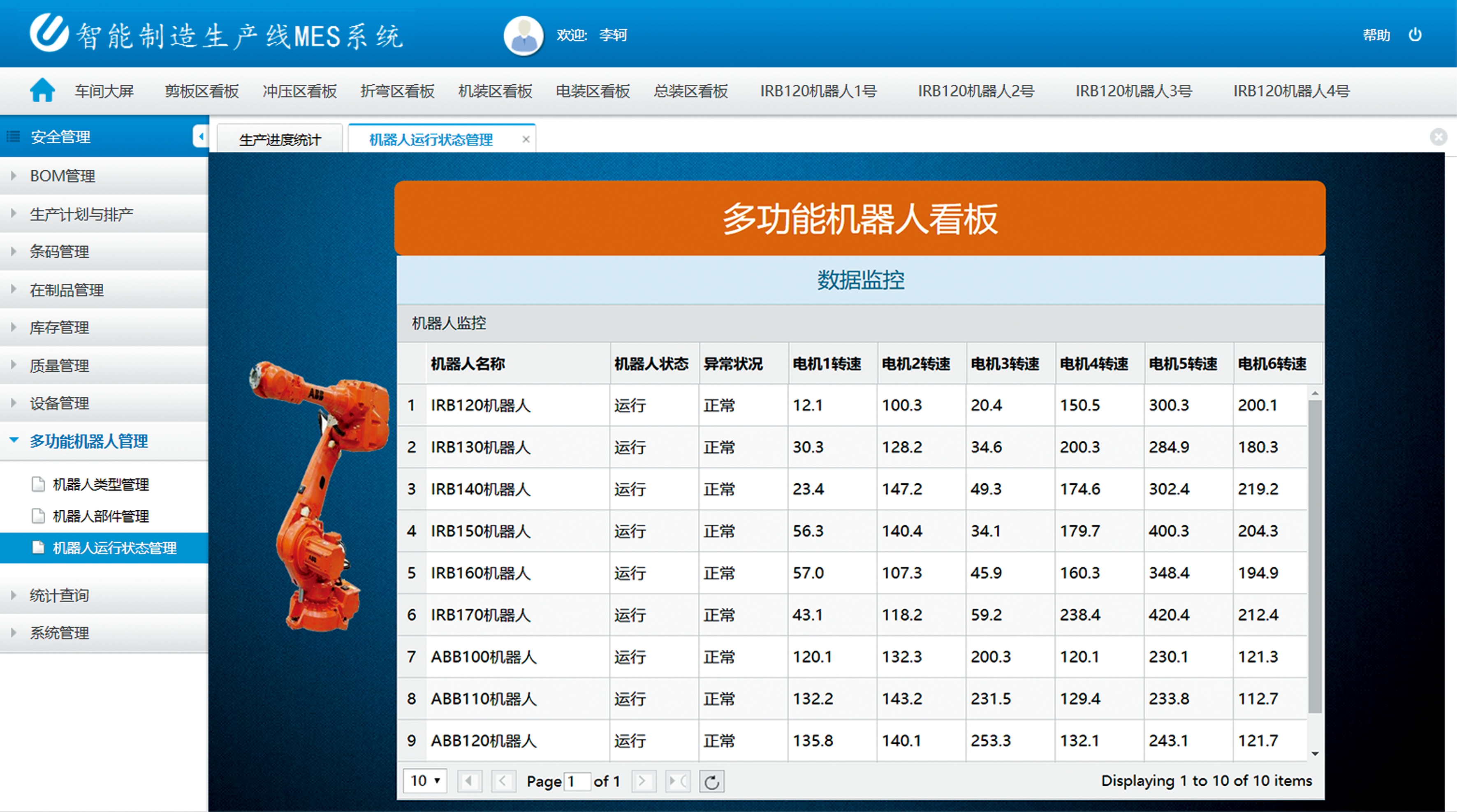Click document icon beside 机器人类型管理

[38, 484]
